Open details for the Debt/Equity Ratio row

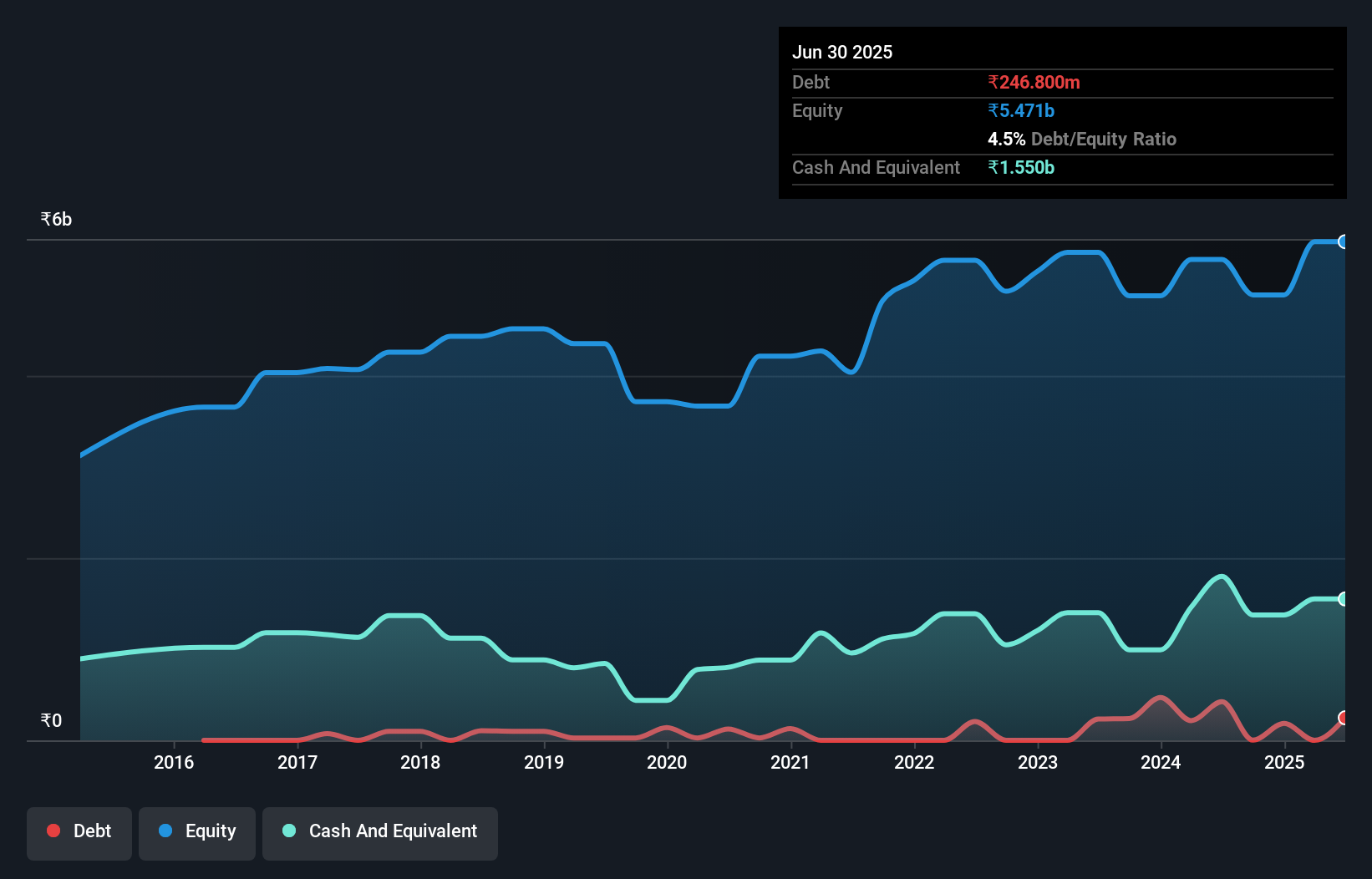[1083, 139]
